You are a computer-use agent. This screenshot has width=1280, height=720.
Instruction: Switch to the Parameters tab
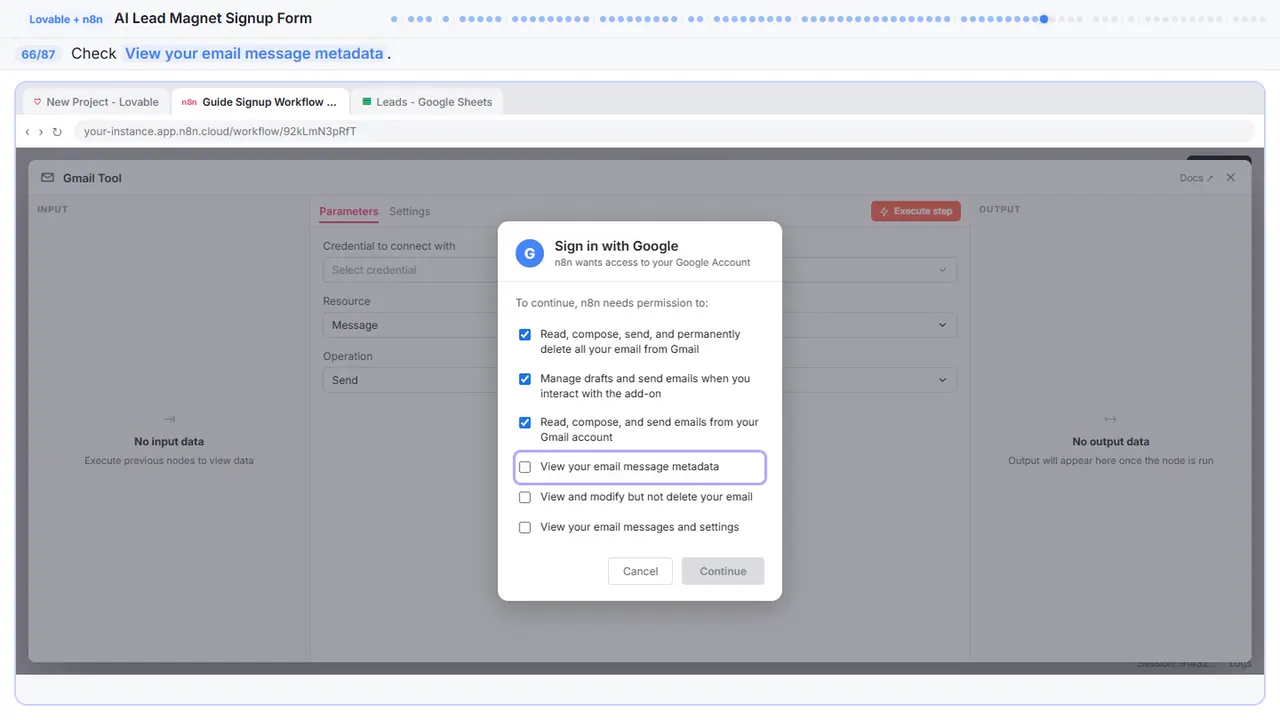pos(349,212)
